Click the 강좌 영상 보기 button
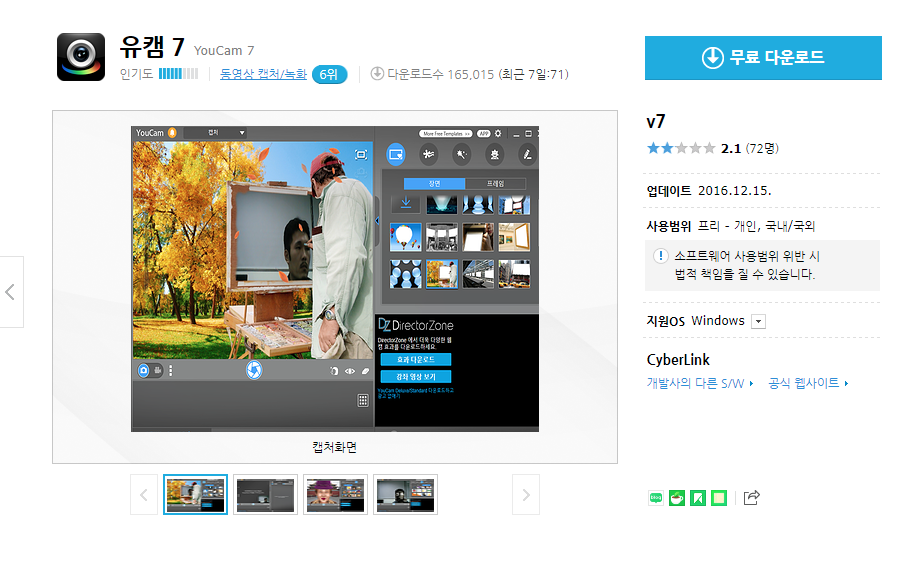This screenshot has height=564, width=911. 416,376
